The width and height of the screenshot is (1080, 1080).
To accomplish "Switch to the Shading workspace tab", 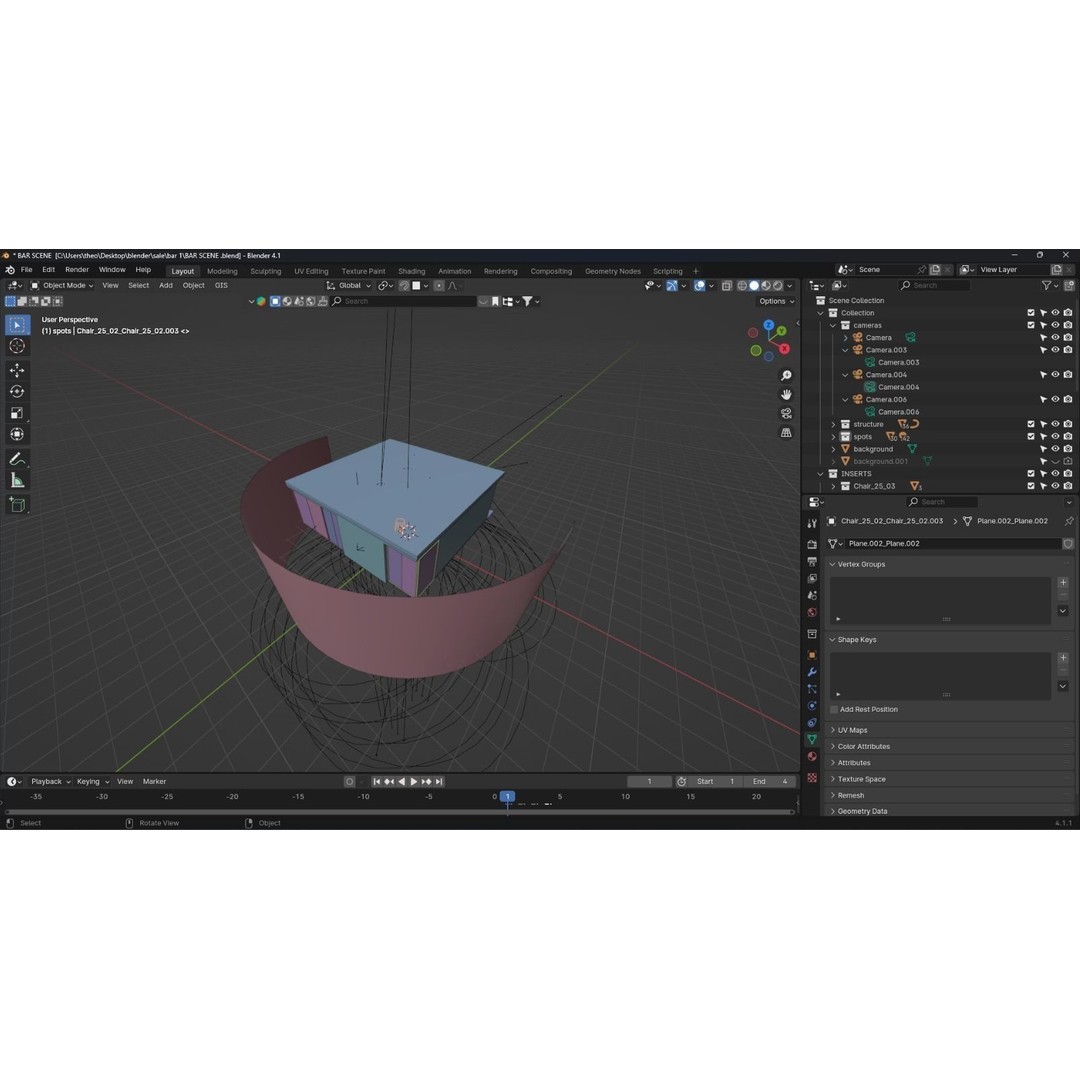I will coord(412,270).
